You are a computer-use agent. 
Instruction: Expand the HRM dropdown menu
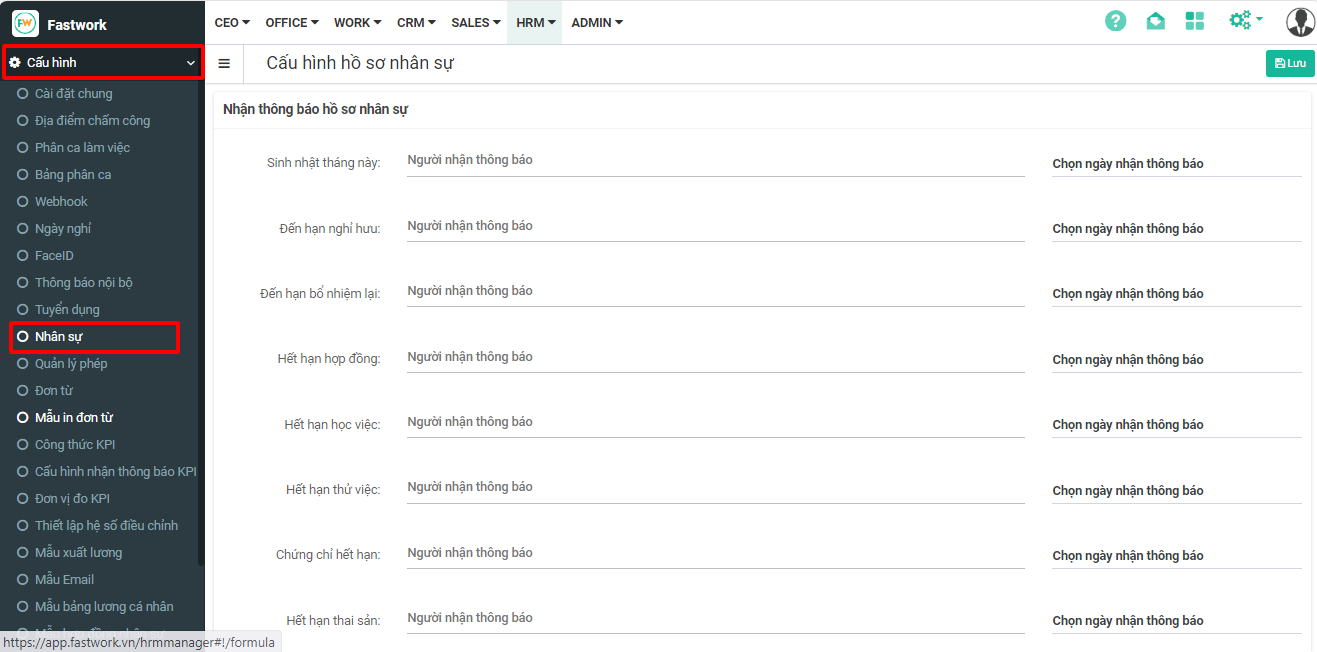[x=535, y=22]
